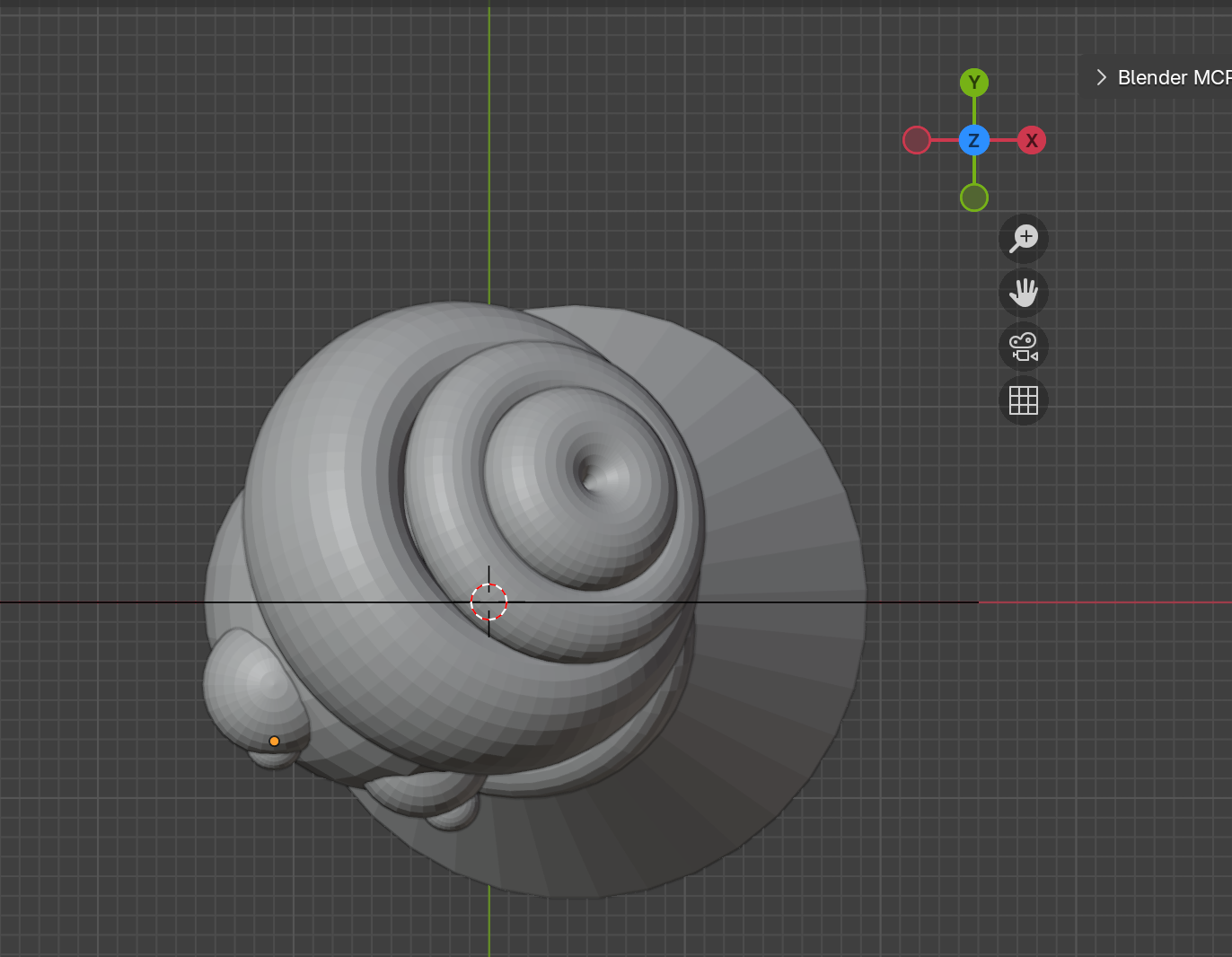Click the small bump under the shell
This screenshot has height=957, width=1232.
[x=453, y=811]
